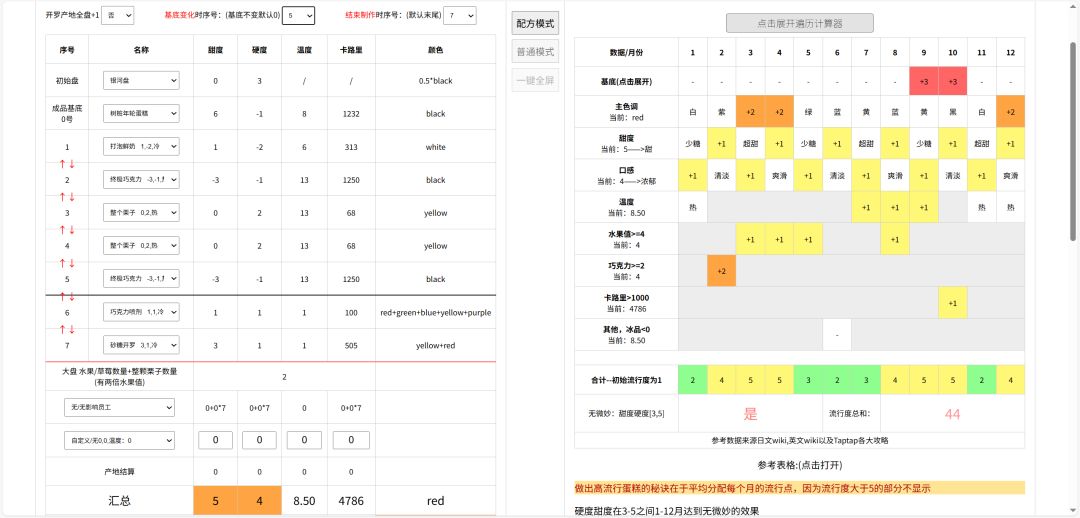Open row 2 dropdown showing 终极巧克力

click(x=141, y=180)
